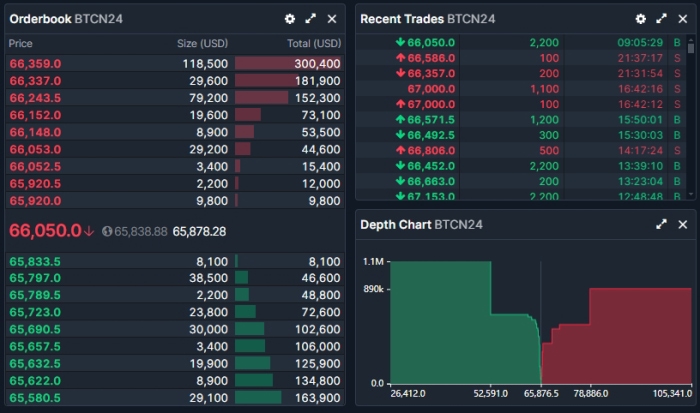
Task: Select the 65,833.5 bid price
Action: pyautogui.click(x=35, y=260)
